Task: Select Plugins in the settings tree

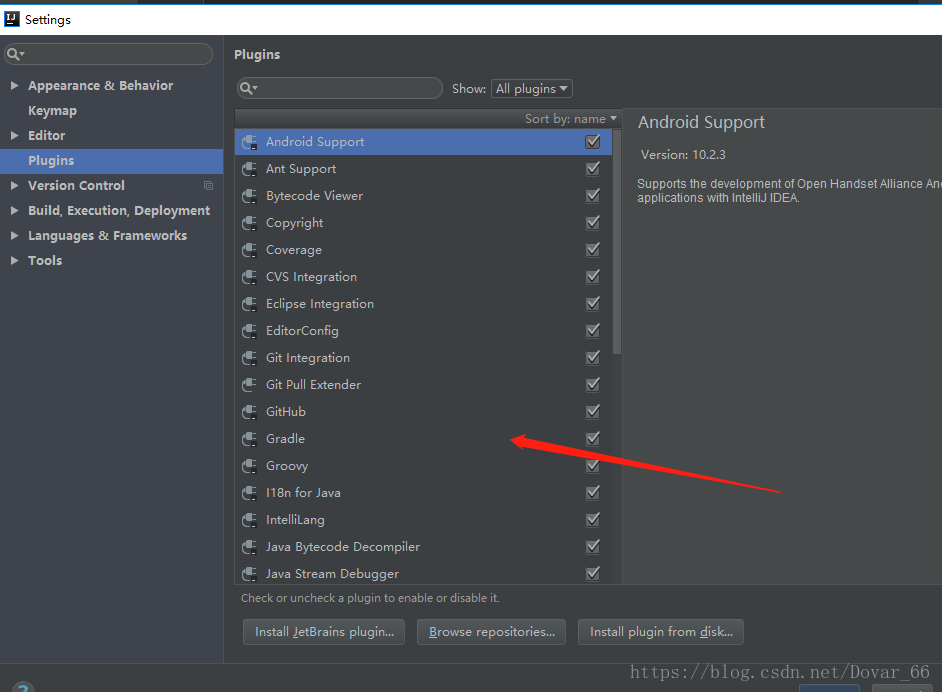Action: [111, 161]
